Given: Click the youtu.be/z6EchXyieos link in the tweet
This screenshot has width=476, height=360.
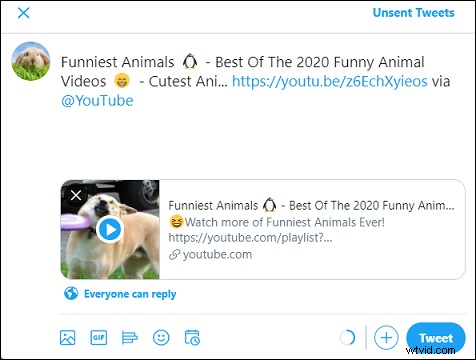Looking at the screenshot, I should [329, 81].
